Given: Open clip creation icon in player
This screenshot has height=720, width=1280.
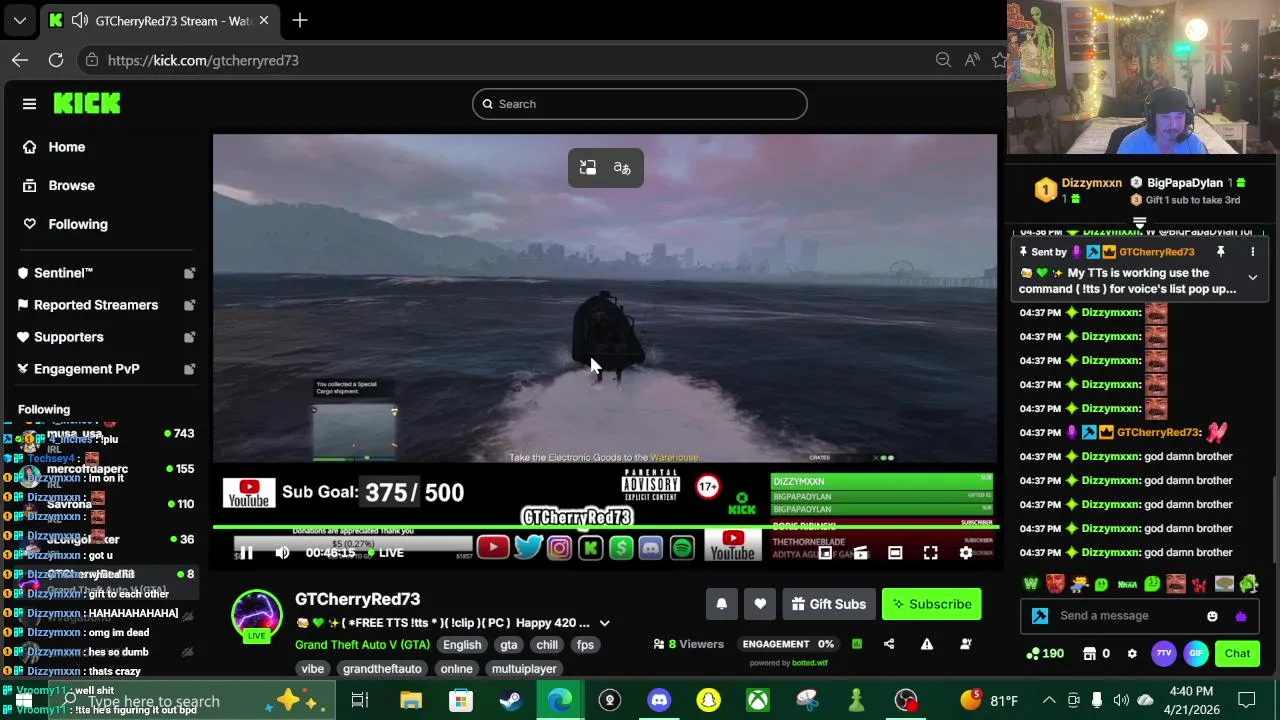Looking at the screenshot, I should click(x=860, y=552).
